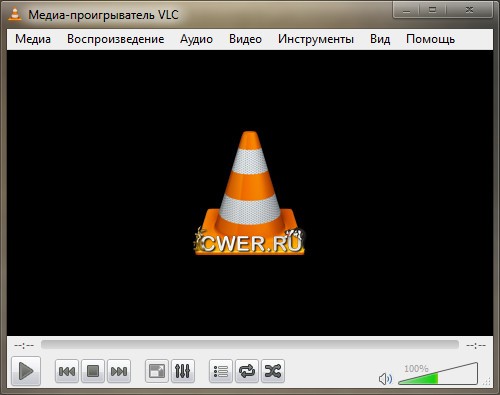Toggle the elapsed time display
500x395 pixels.
tap(24, 345)
